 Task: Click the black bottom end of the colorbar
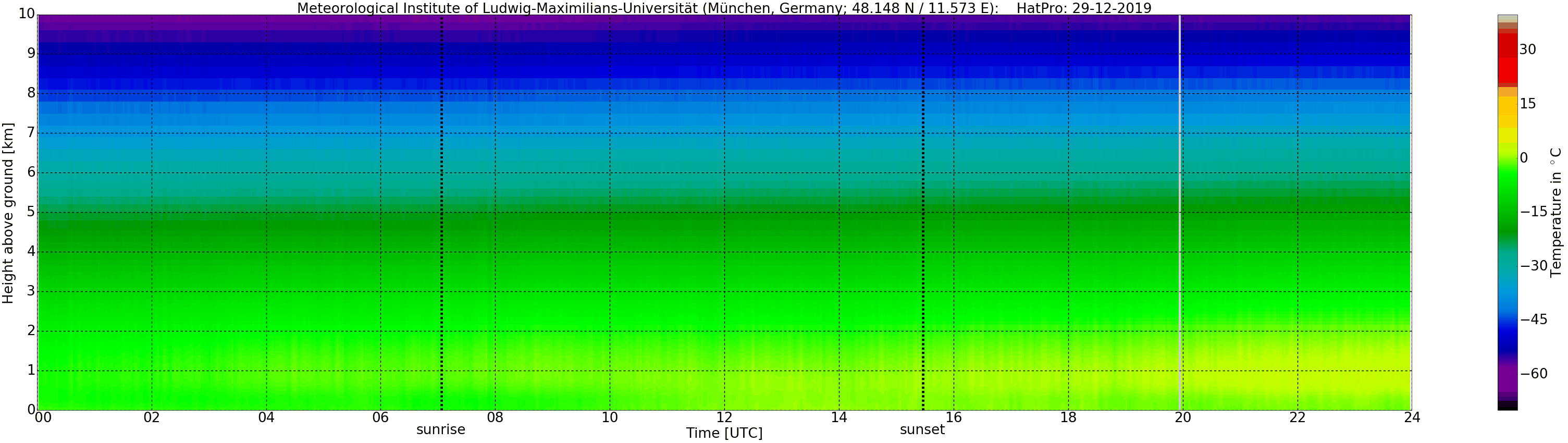[1507, 407]
